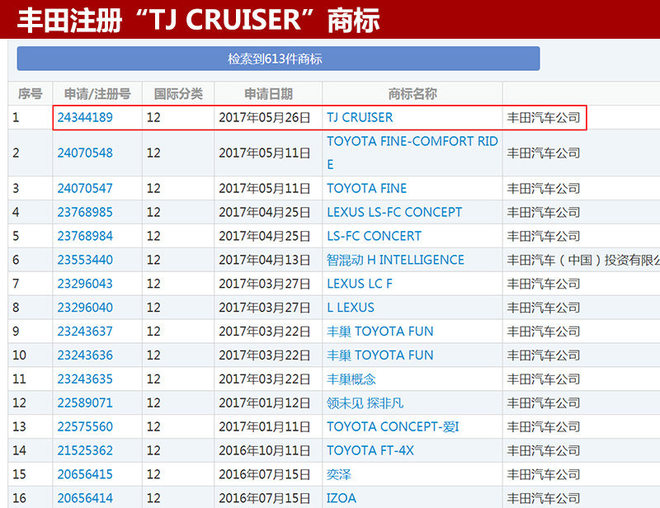Open 奕泽 trademark link
Image resolution: width=660 pixels, height=508 pixels.
click(x=339, y=474)
